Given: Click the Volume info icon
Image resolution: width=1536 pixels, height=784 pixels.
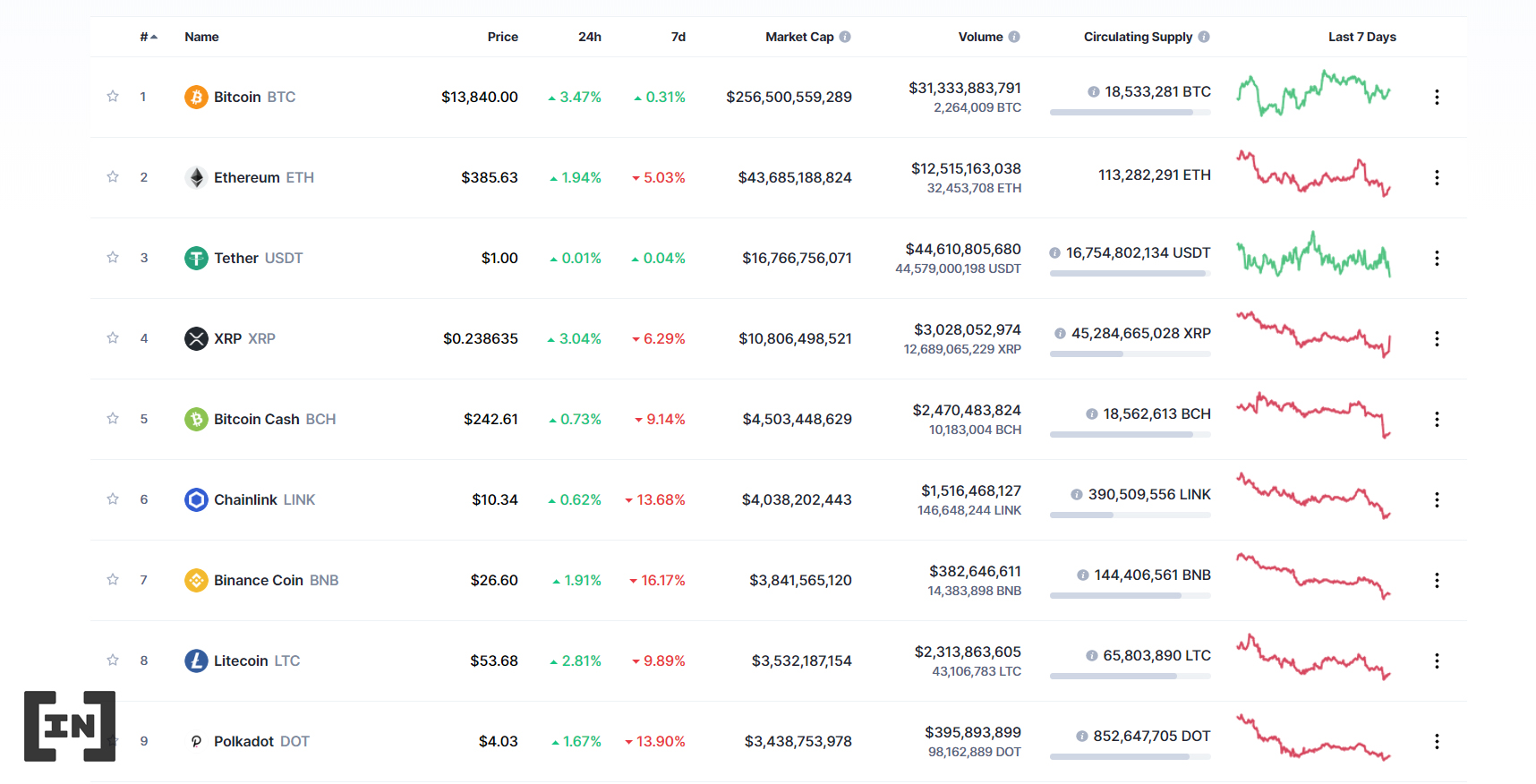Looking at the screenshot, I should click(x=1014, y=37).
